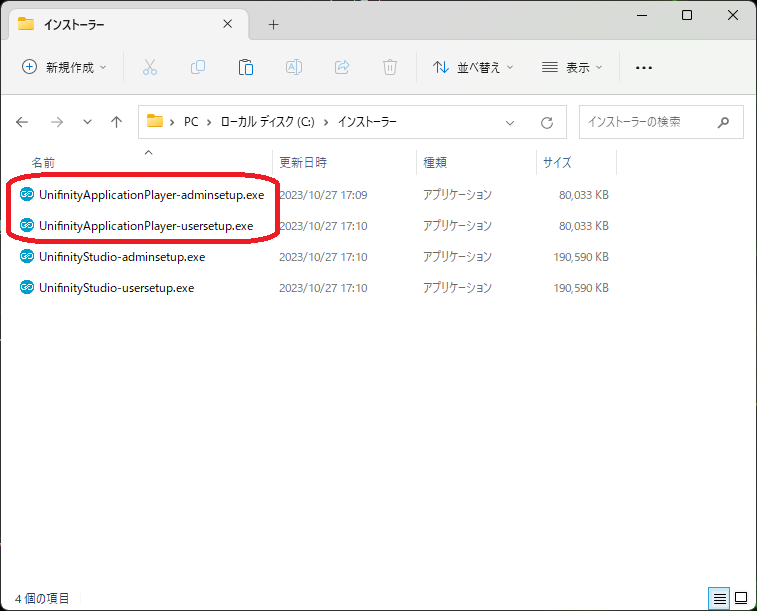Screen dimensions: 757x611
Task: Sort files by 更新日時 column header
Action: coord(303,162)
